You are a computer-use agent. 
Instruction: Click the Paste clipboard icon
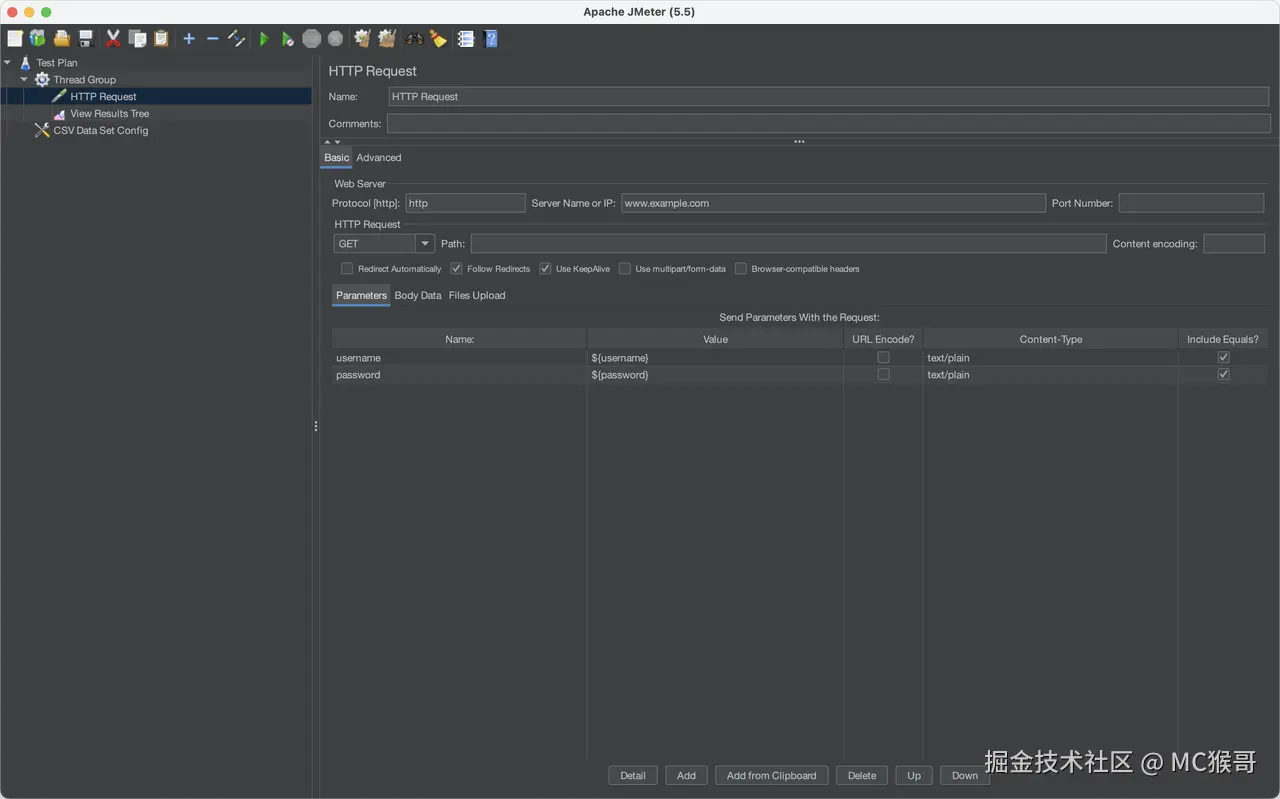pyautogui.click(x=161, y=39)
